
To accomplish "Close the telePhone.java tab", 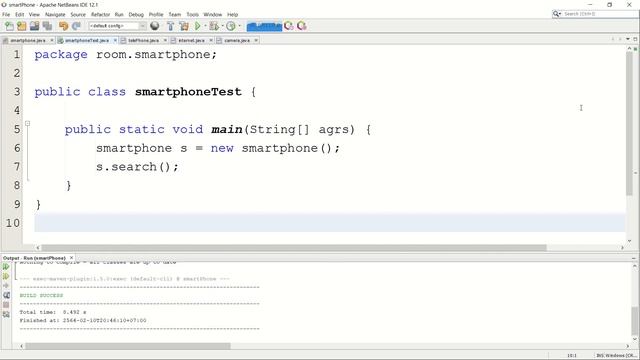I will tap(165, 40).
